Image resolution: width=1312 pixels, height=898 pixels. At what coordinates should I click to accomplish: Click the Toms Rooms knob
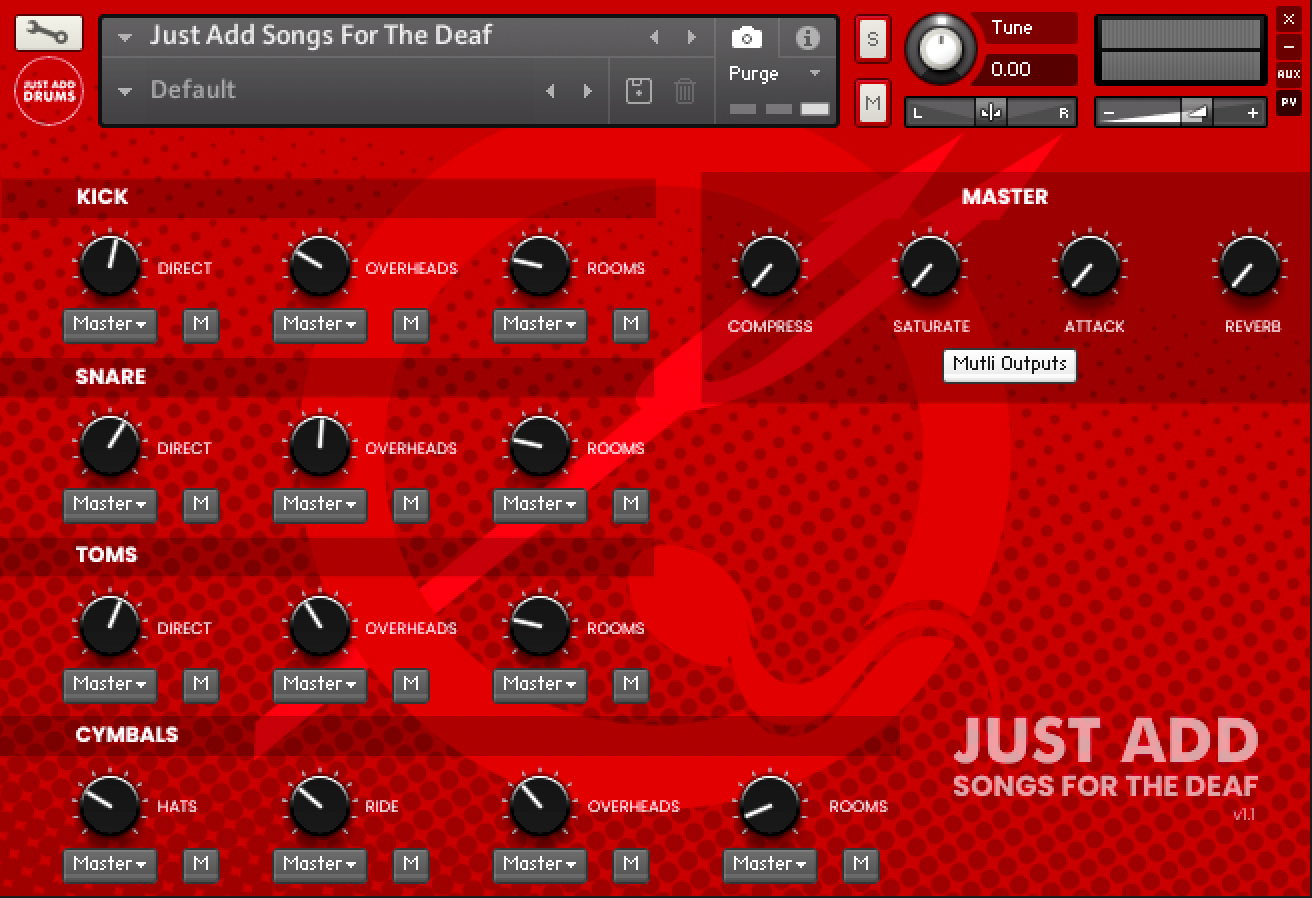coord(540,626)
